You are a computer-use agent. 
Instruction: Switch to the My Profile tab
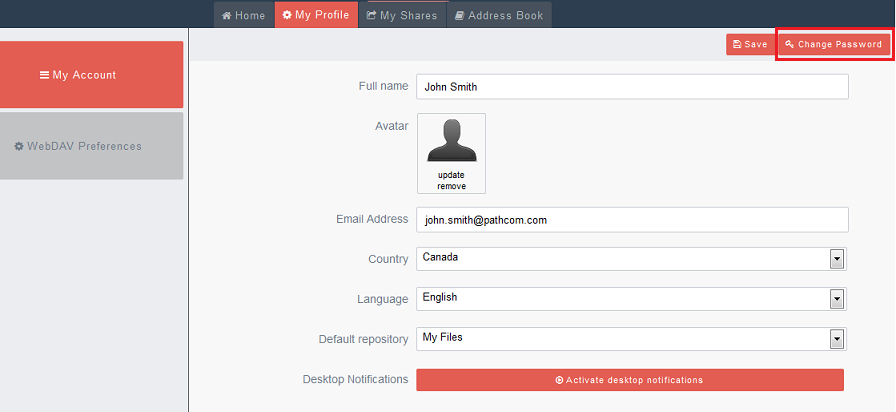[x=316, y=15]
